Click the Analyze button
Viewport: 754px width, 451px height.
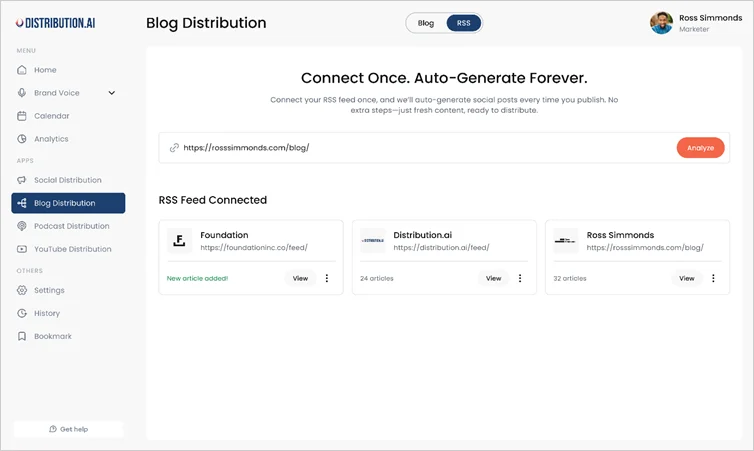point(700,148)
